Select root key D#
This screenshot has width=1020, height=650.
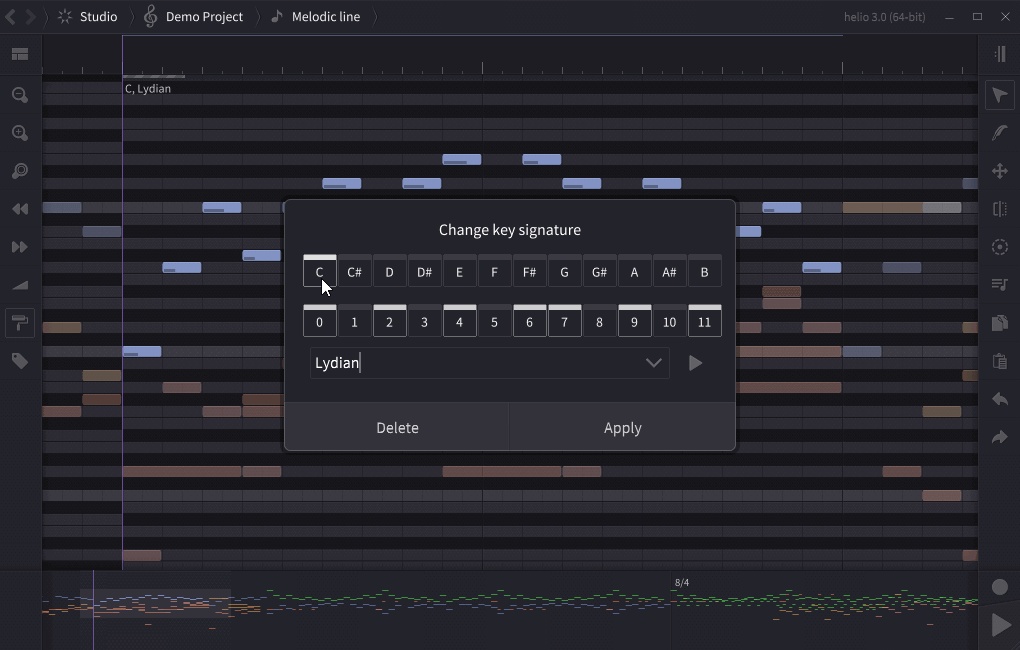(424, 271)
